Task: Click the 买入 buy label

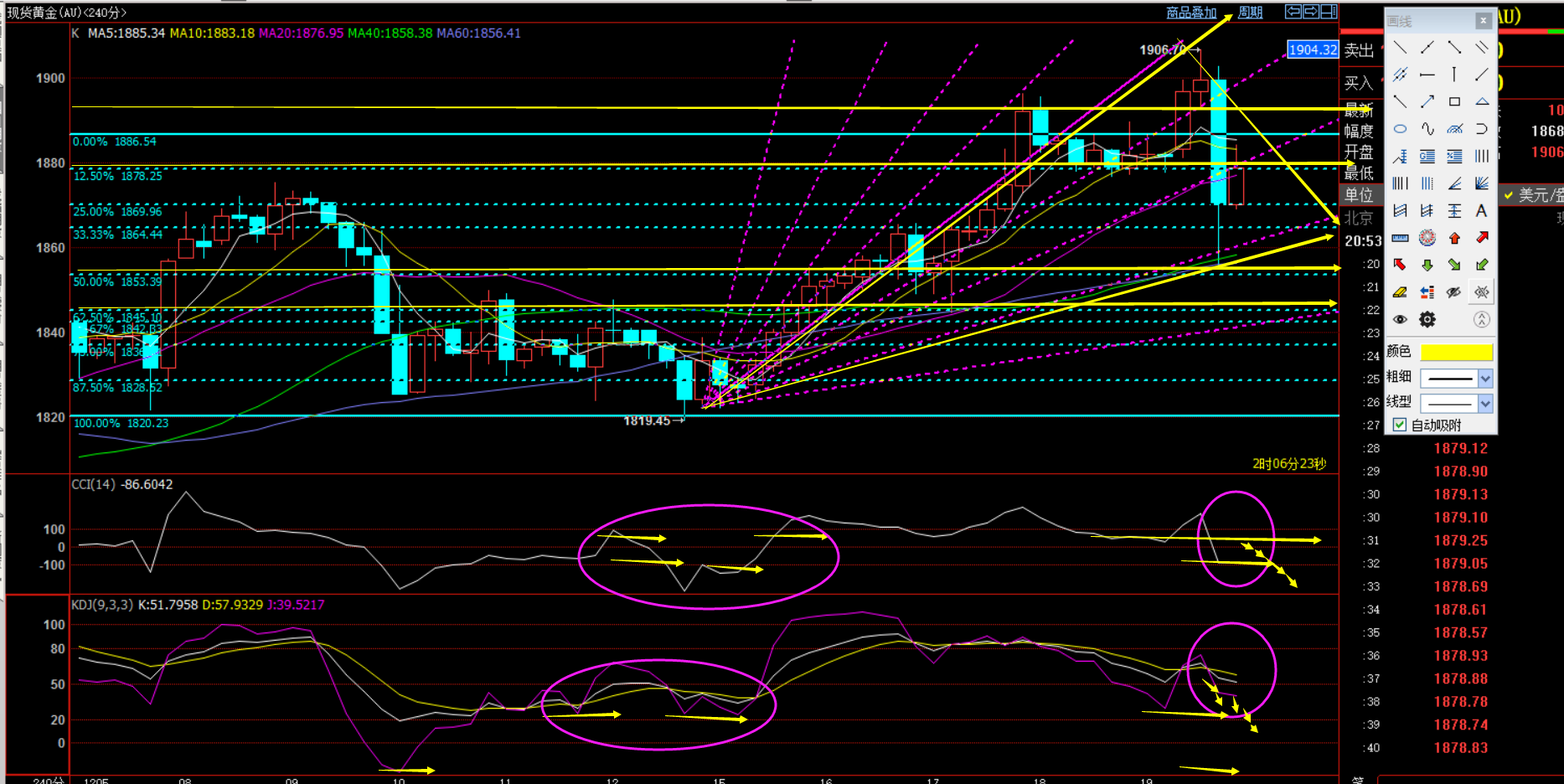Action: point(1359,83)
